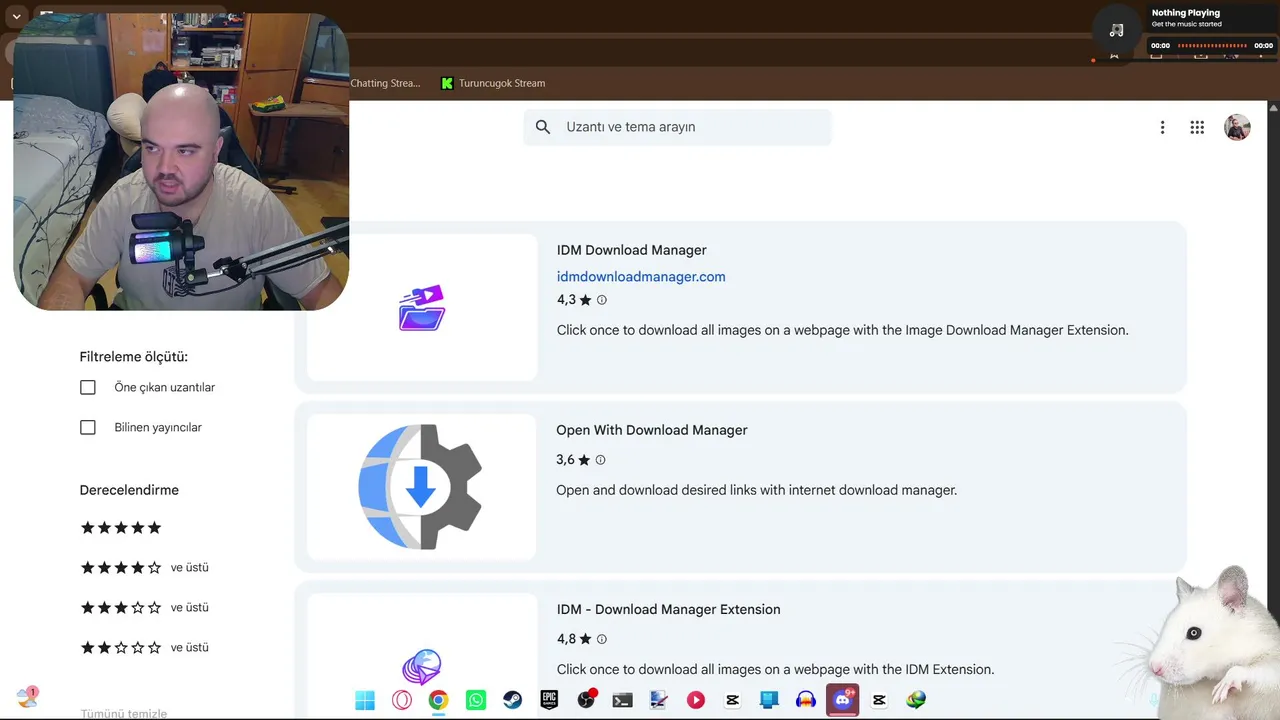1280x720 pixels.
Task: Open the 'Open With Download Manager' extension title
Action: click(652, 430)
